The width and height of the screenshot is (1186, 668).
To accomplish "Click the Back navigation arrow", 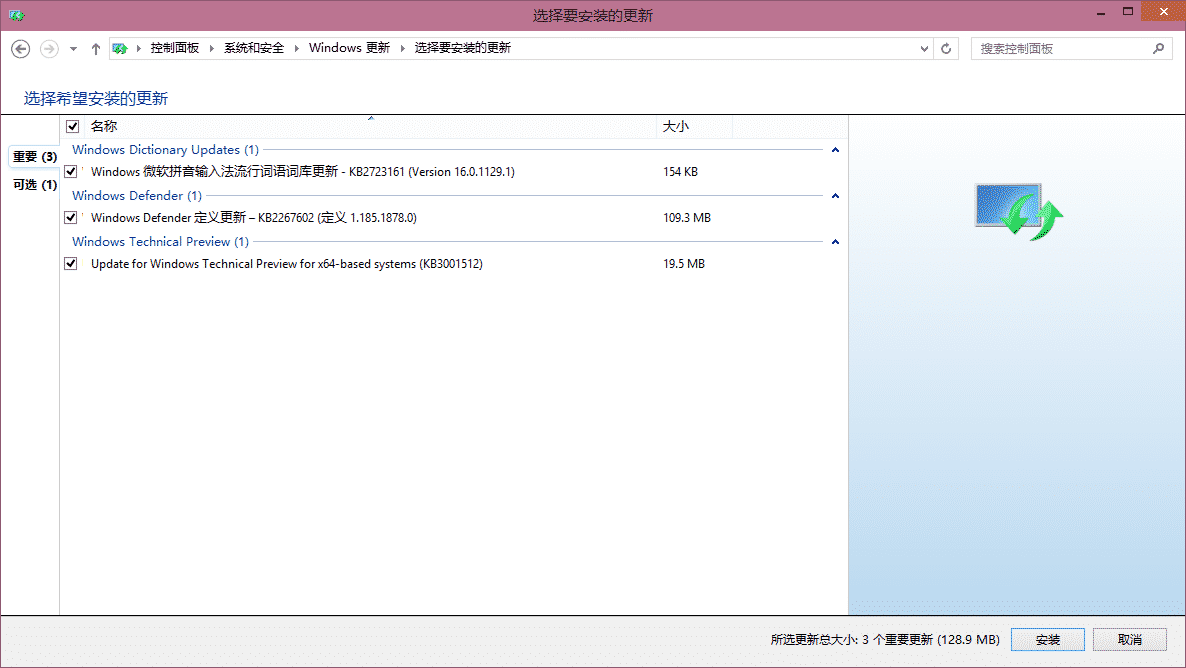I will pos(20,48).
